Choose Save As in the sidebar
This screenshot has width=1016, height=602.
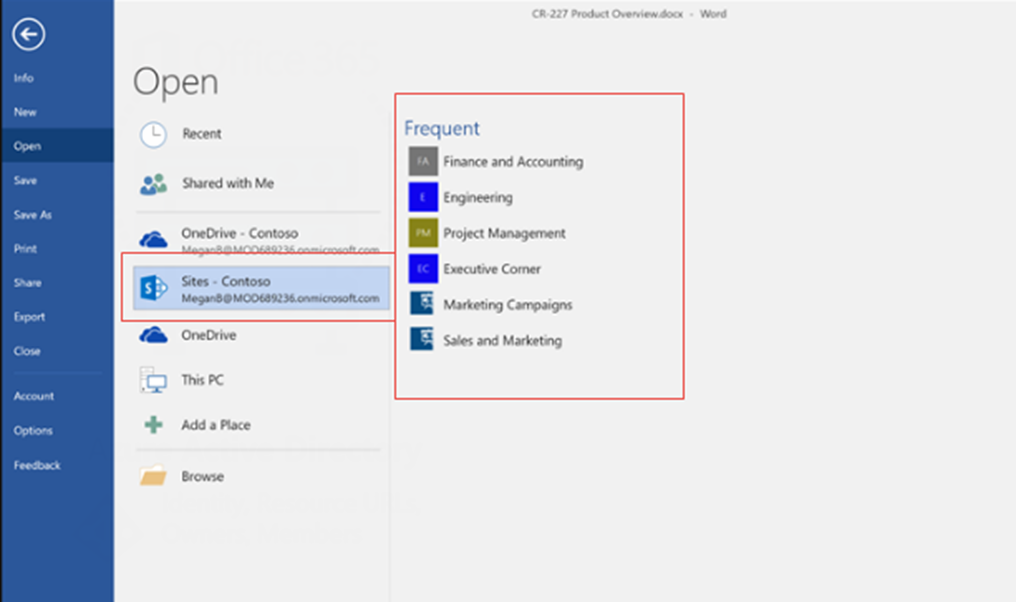(x=32, y=214)
